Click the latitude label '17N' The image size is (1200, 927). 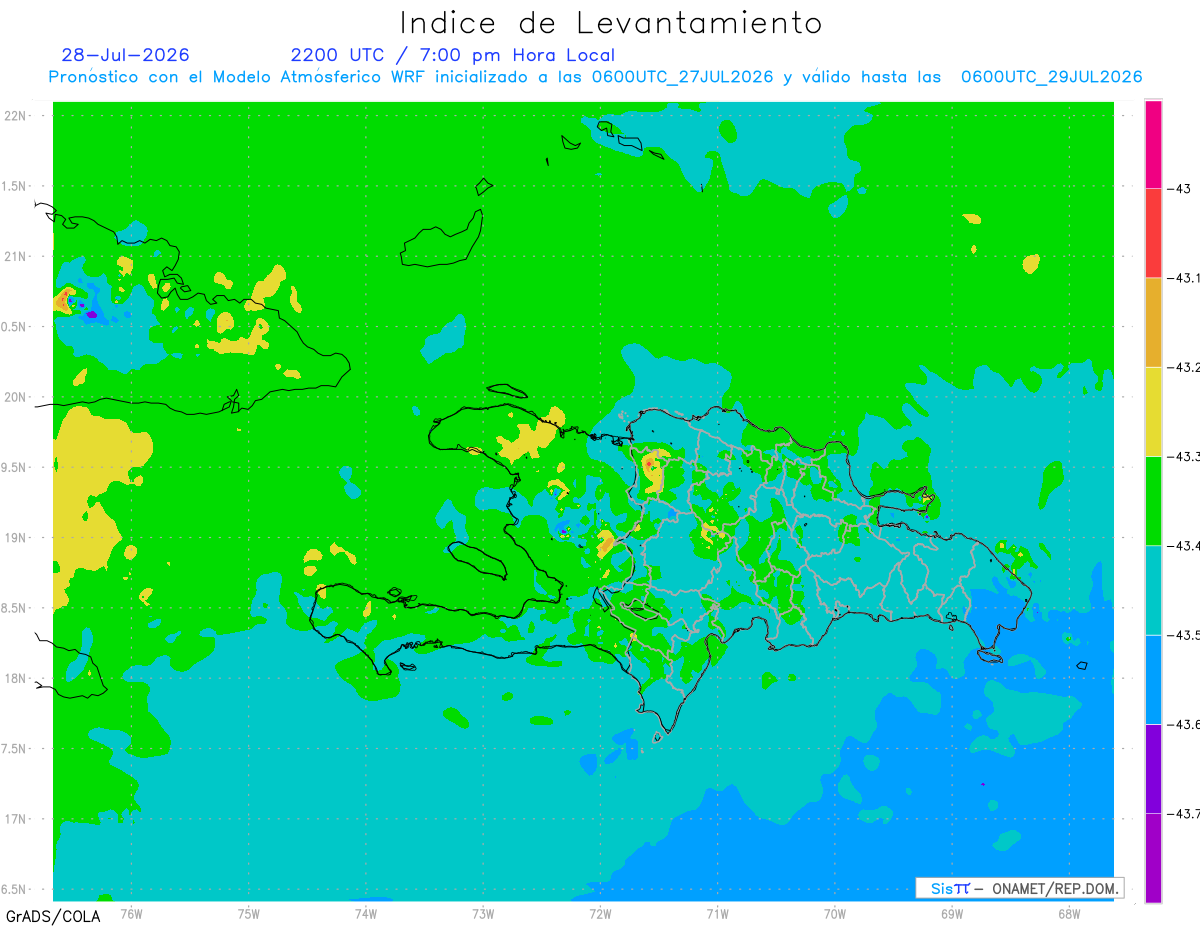pyautogui.click(x=17, y=819)
